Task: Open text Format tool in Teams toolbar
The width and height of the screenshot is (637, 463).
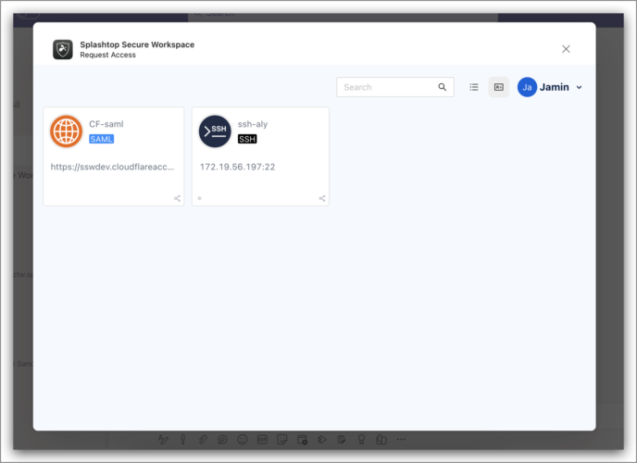Action: pos(163,439)
